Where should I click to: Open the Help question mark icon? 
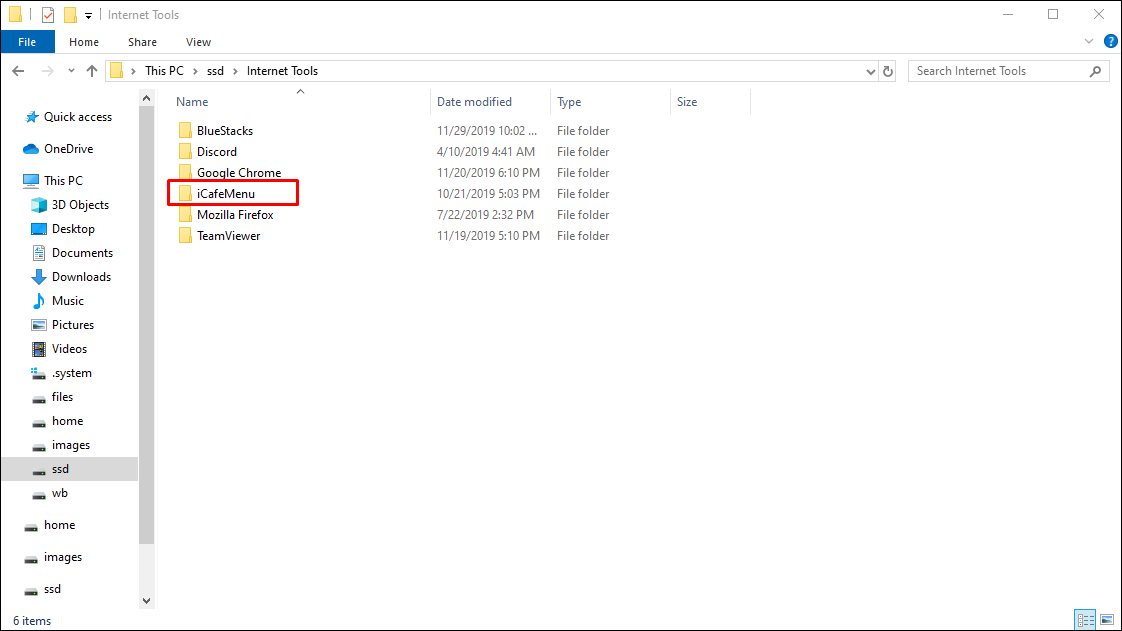click(1109, 41)
